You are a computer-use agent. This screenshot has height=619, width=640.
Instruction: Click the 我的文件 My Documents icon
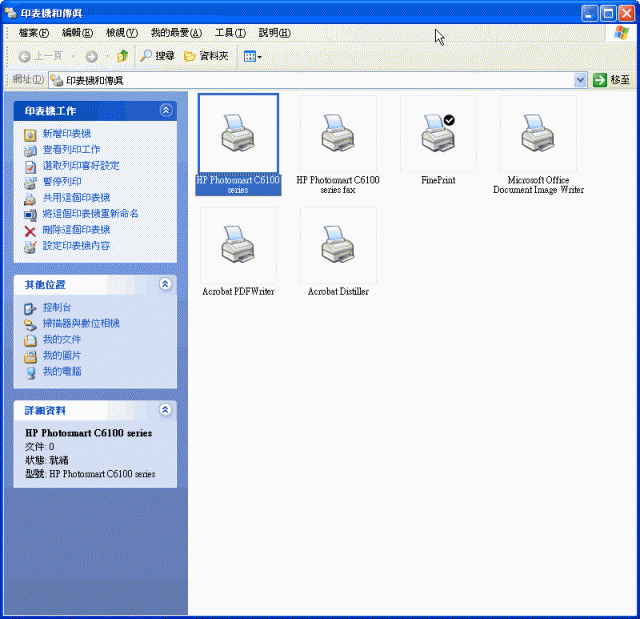(x=30, y=340)
